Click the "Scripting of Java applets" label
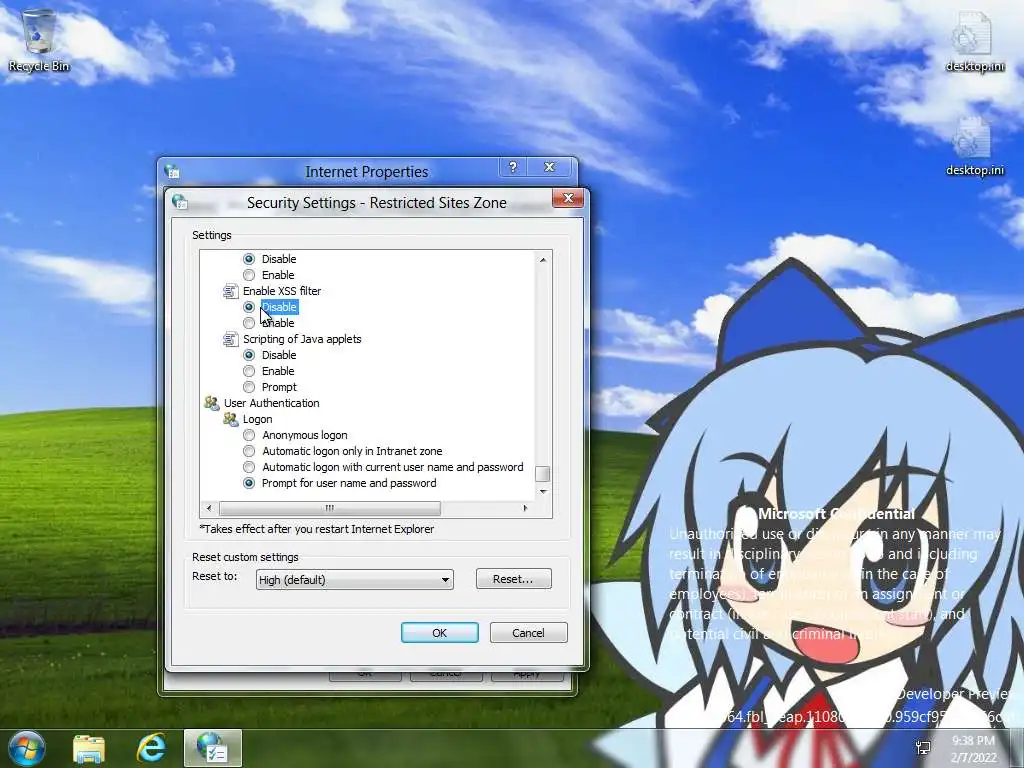Screen dimensions: 1024x768 click(302, 339)
